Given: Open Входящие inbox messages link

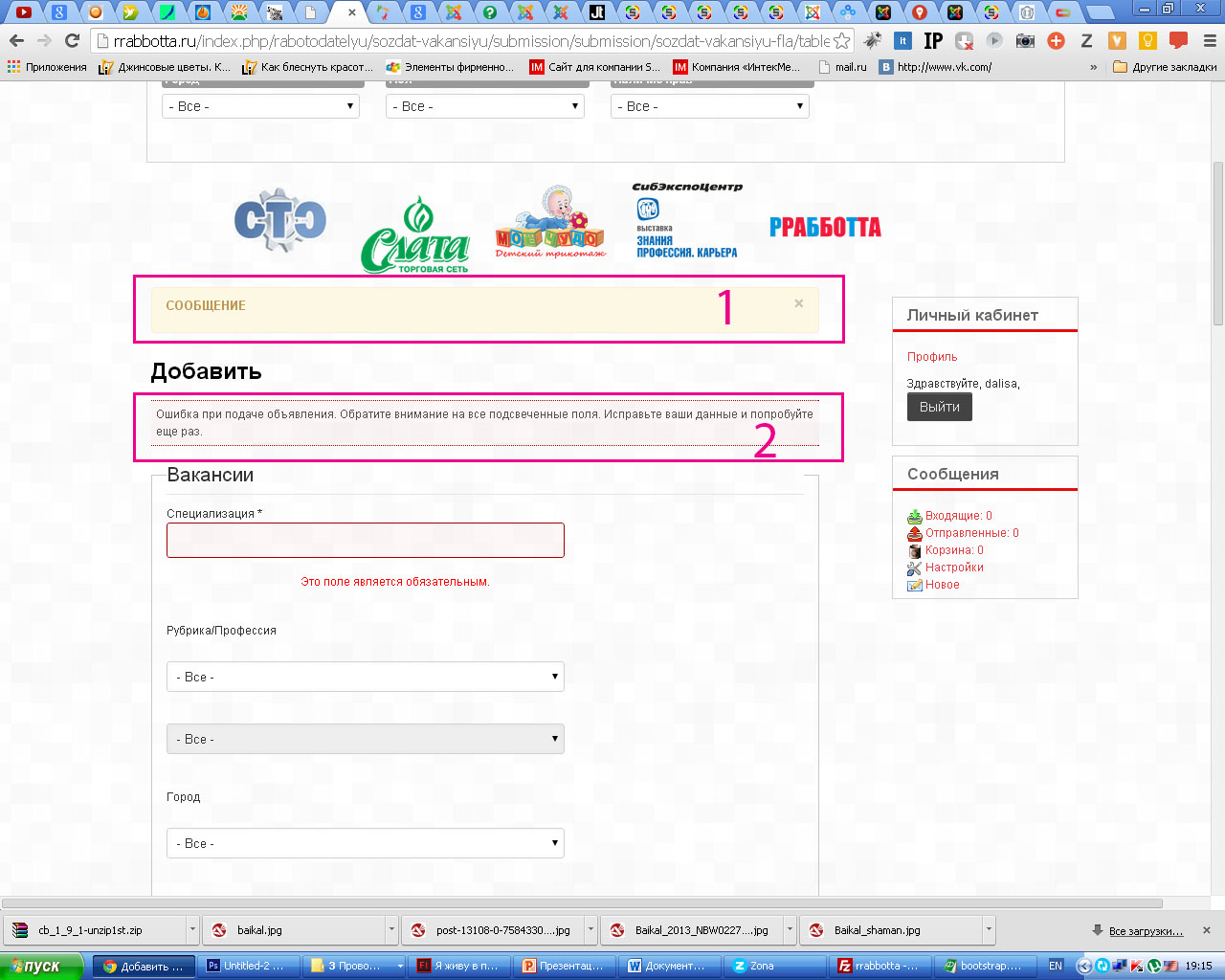Looking at the screenshot, I should point(958,516).
